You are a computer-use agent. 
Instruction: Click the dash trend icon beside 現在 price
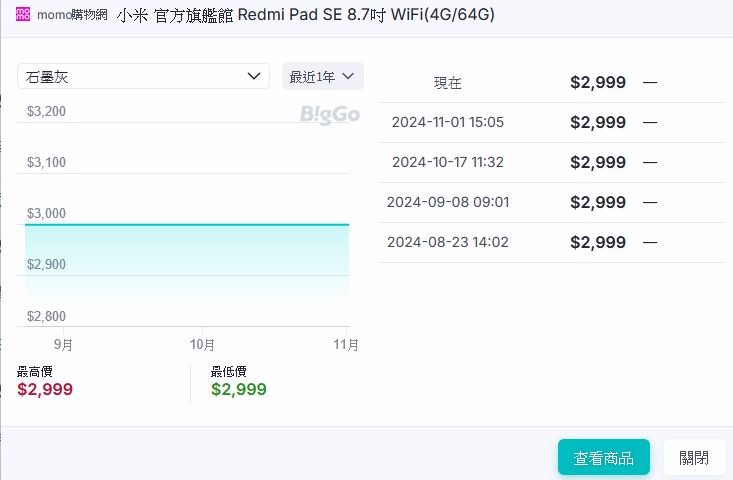(650, 83)
